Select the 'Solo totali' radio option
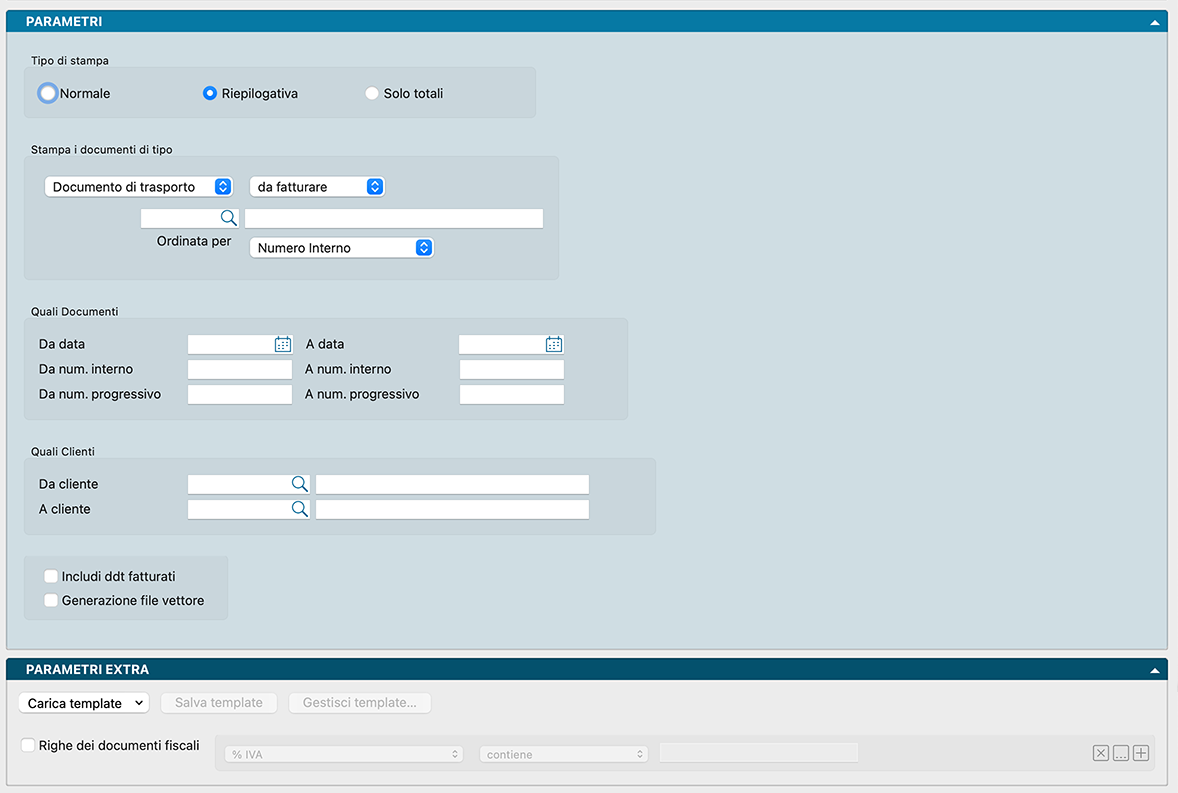This screenshot has width=1178, height=793. point(372,93)
